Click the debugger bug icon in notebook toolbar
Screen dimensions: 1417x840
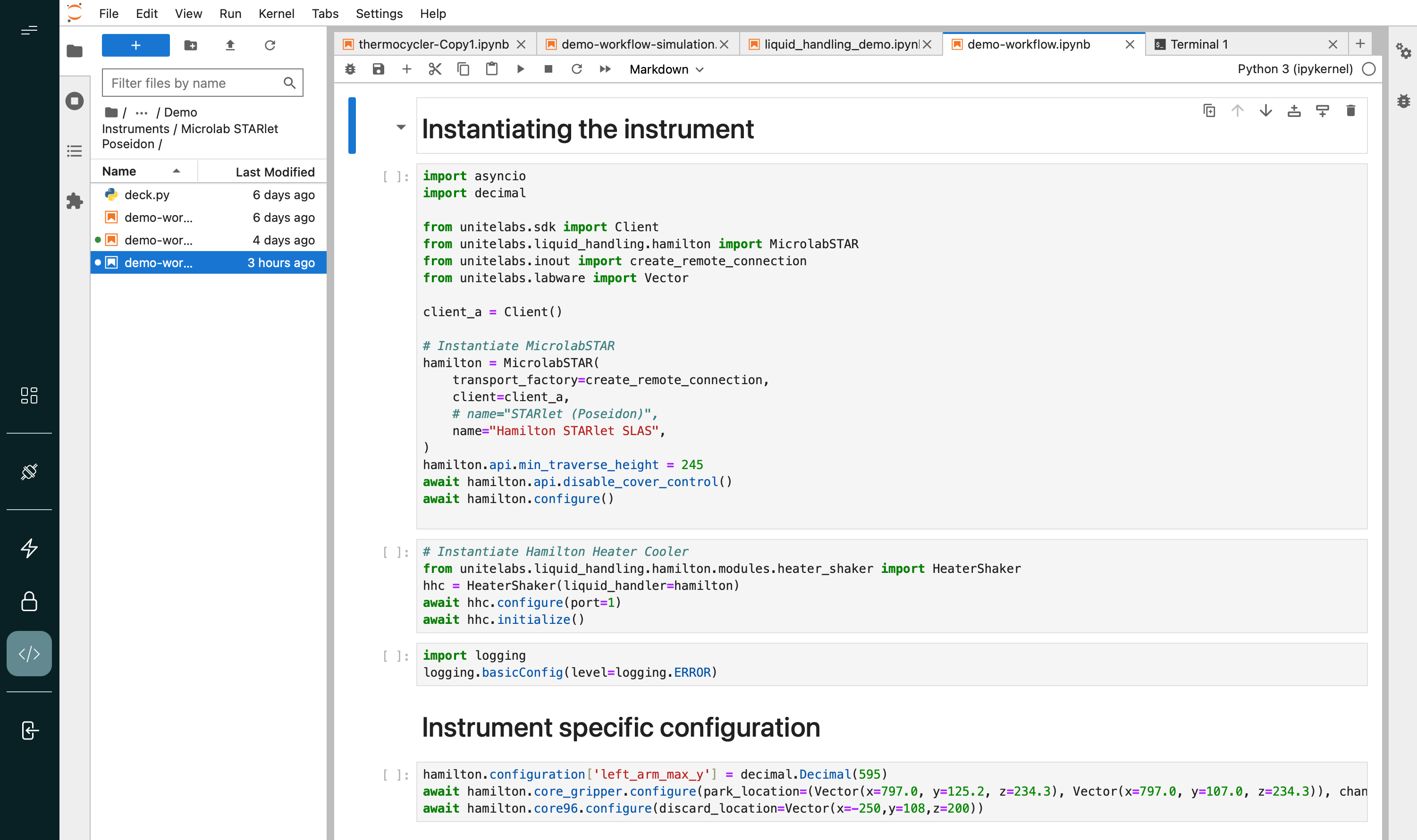(x=350, y=69)
